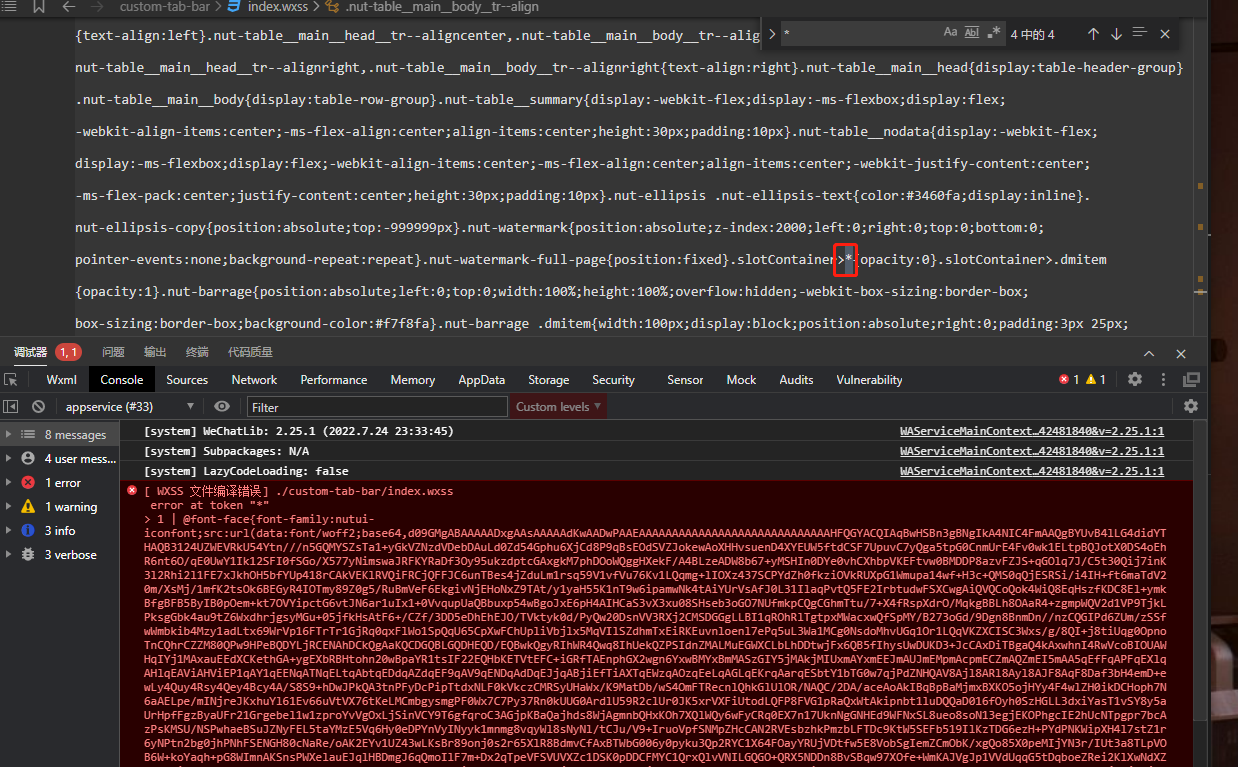
Task: Open devtools more options menu
Action: coord(1163,380)
